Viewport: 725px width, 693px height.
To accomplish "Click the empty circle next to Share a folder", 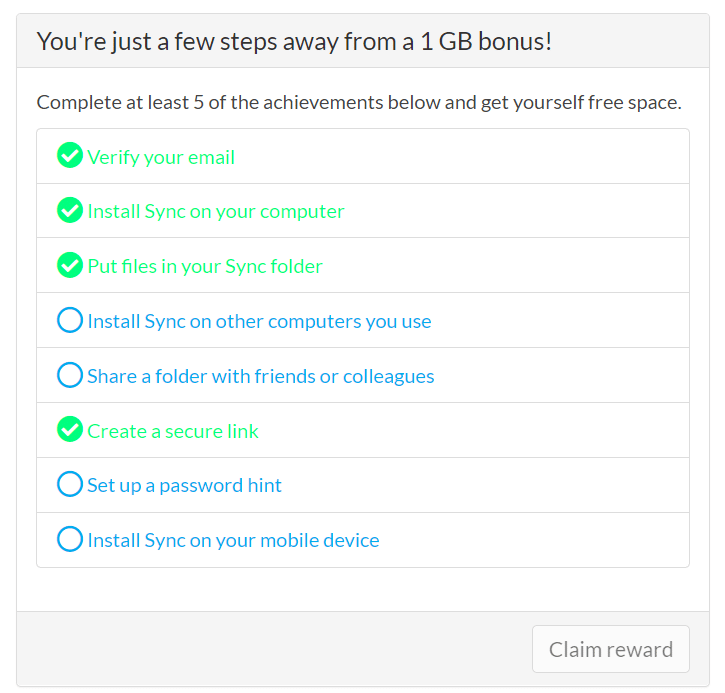I will [x=70, y=375].
